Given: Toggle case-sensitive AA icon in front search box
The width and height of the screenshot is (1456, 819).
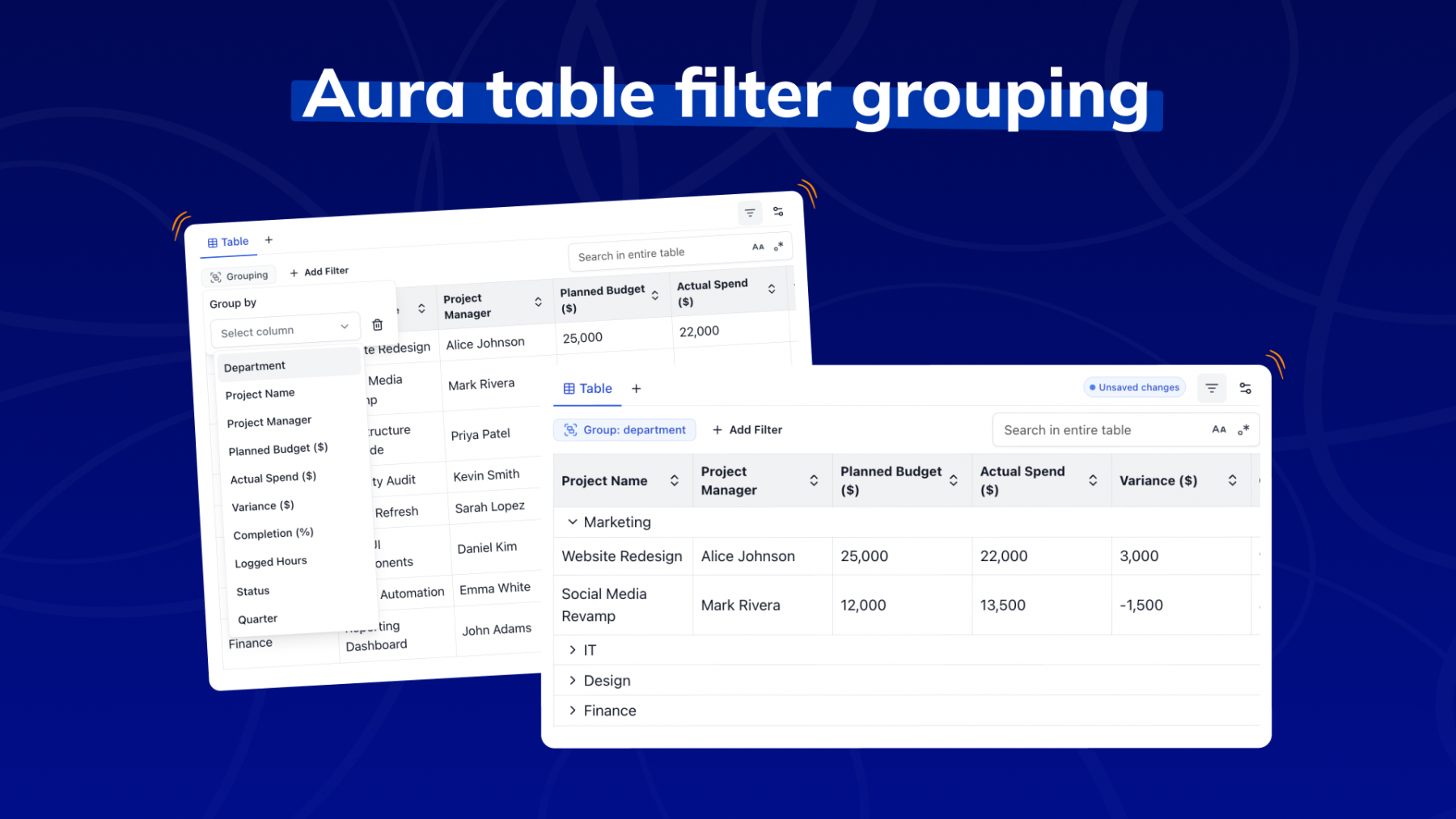Looking at the screenshot, I should (x=1219, y=430).
